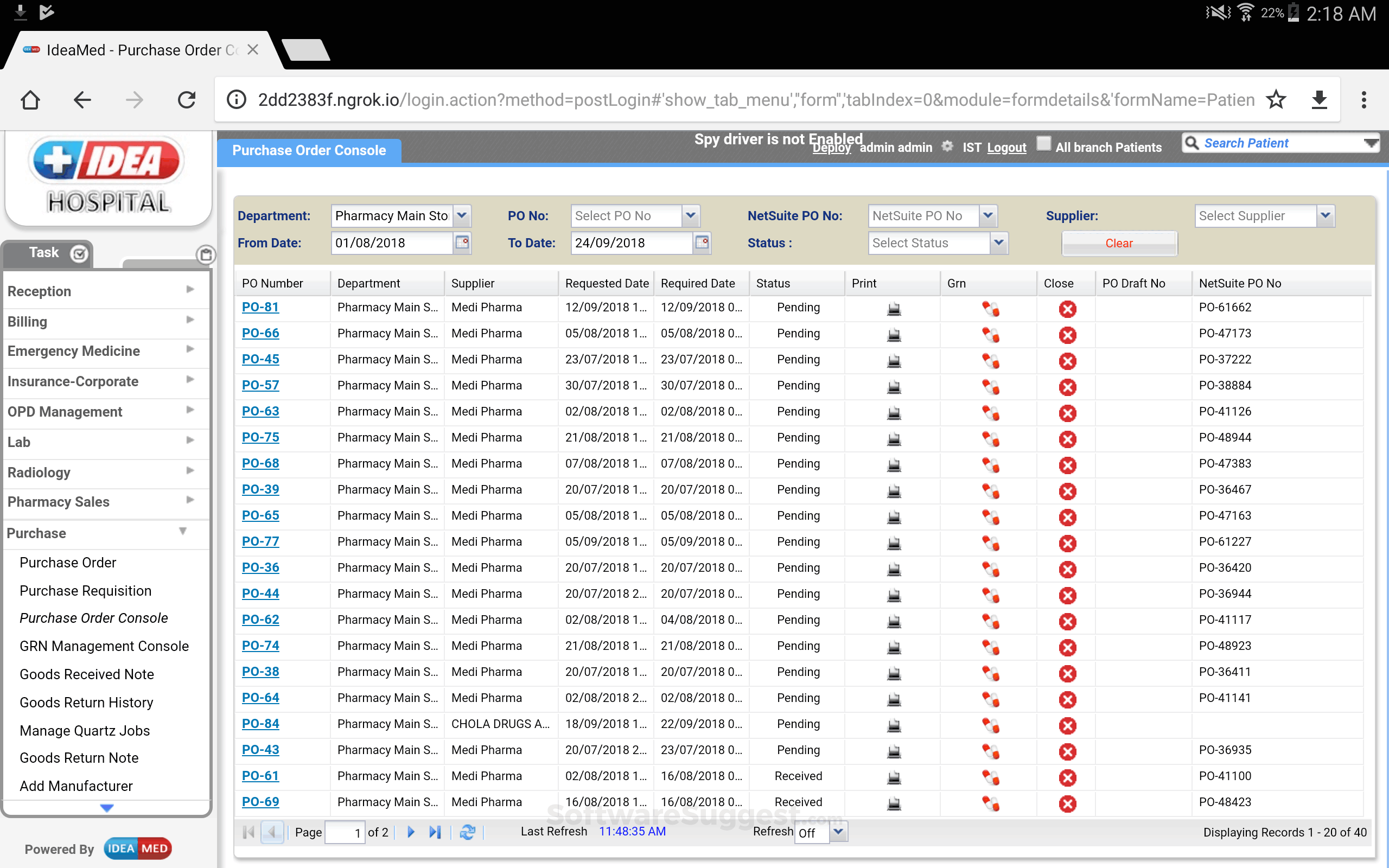Open the Select Supplier dropdown
The width and height of the screenshot is (1389, 868).
click(1325, 216)
